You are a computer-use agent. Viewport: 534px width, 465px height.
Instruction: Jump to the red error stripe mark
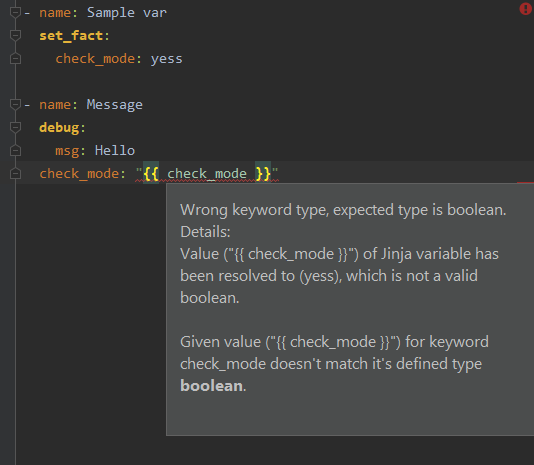tap(525, 183)
